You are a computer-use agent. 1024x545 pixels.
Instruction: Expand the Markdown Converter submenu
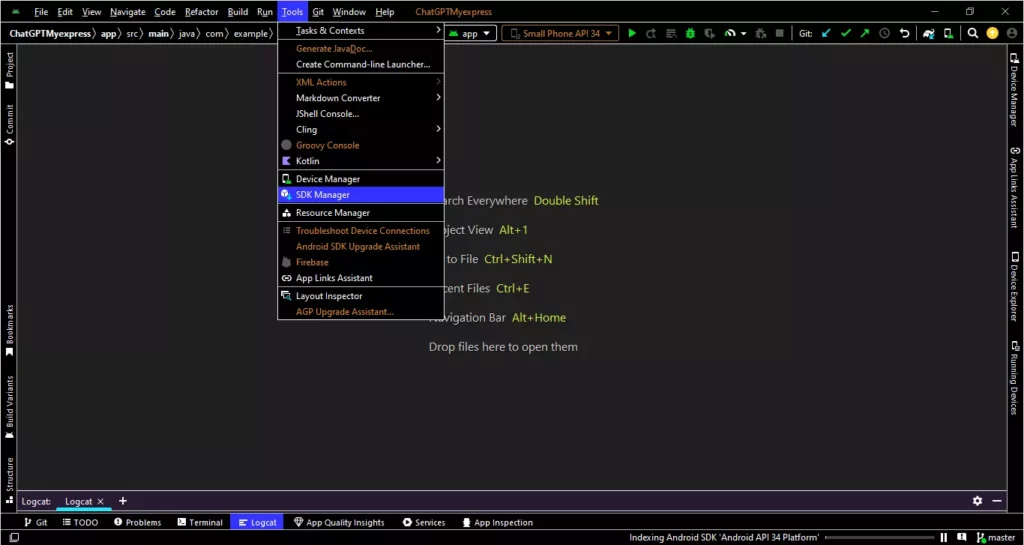[360, 98]
